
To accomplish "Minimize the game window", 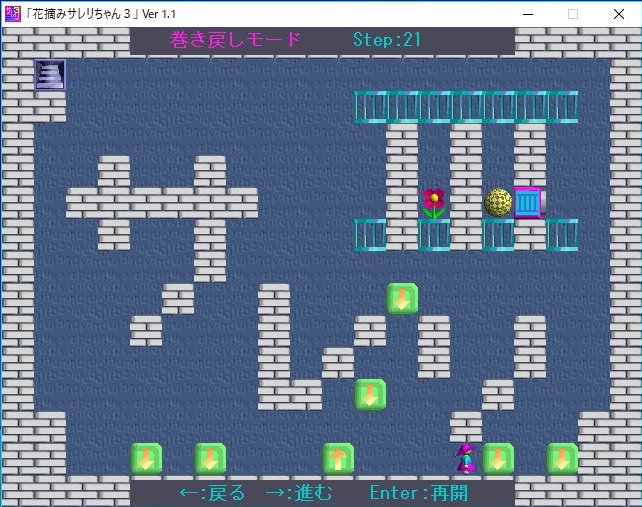I will click(x=527, y=14).
